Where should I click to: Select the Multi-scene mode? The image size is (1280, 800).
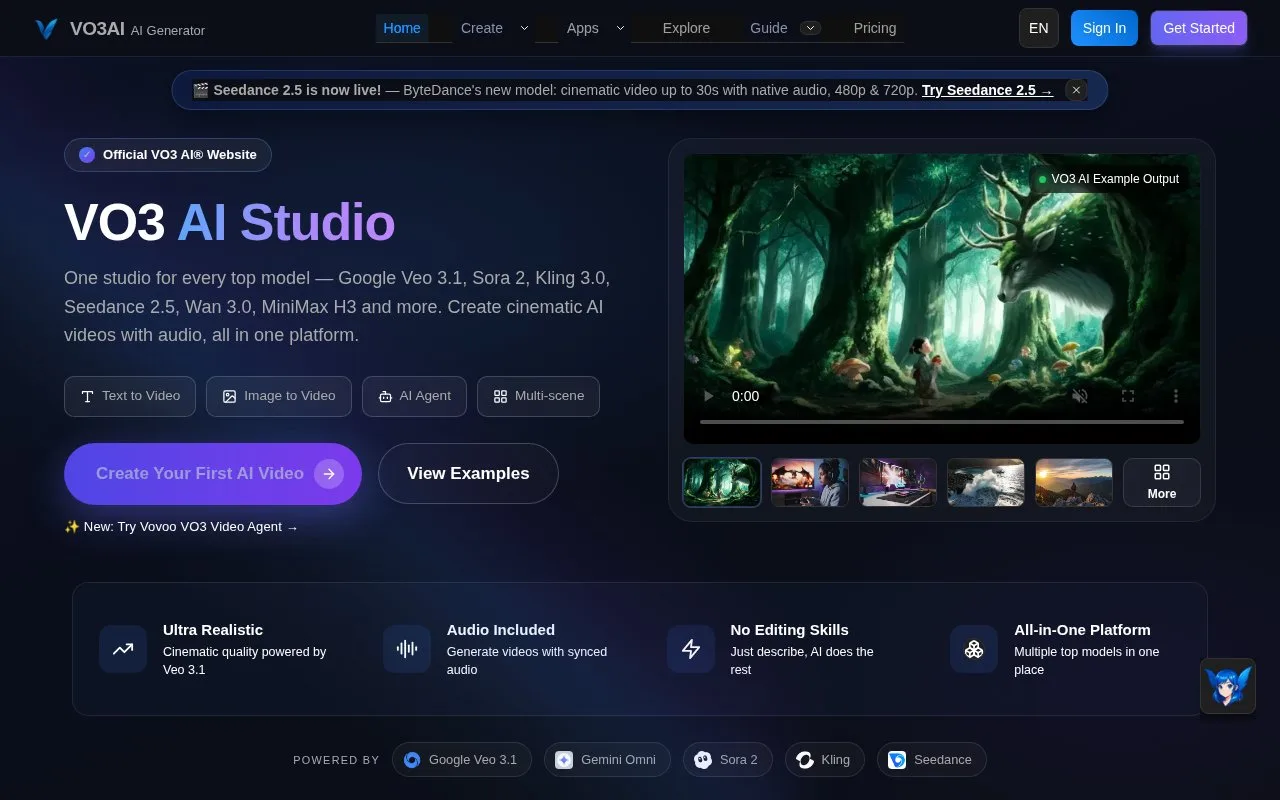[538, 396]
